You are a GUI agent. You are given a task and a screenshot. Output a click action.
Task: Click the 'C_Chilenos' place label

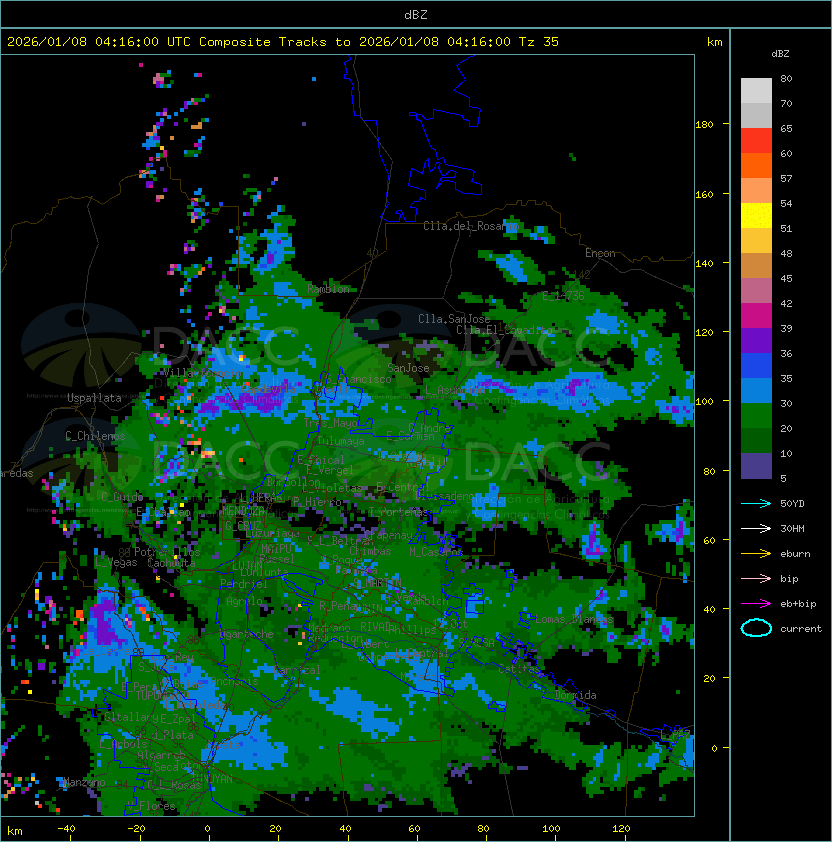95,436
